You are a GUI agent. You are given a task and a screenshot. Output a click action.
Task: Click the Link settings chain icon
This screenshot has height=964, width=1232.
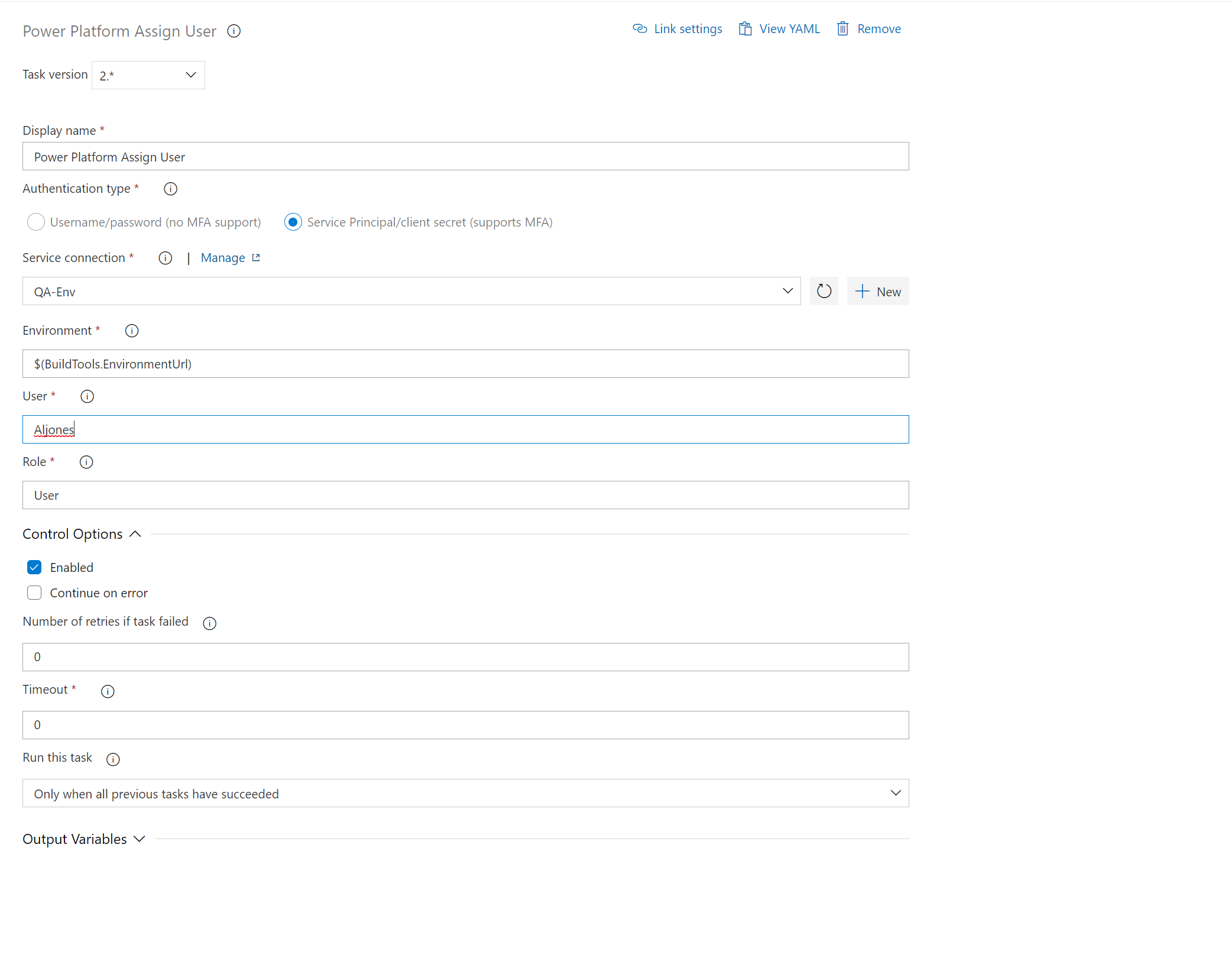click(x=640, y=28)
